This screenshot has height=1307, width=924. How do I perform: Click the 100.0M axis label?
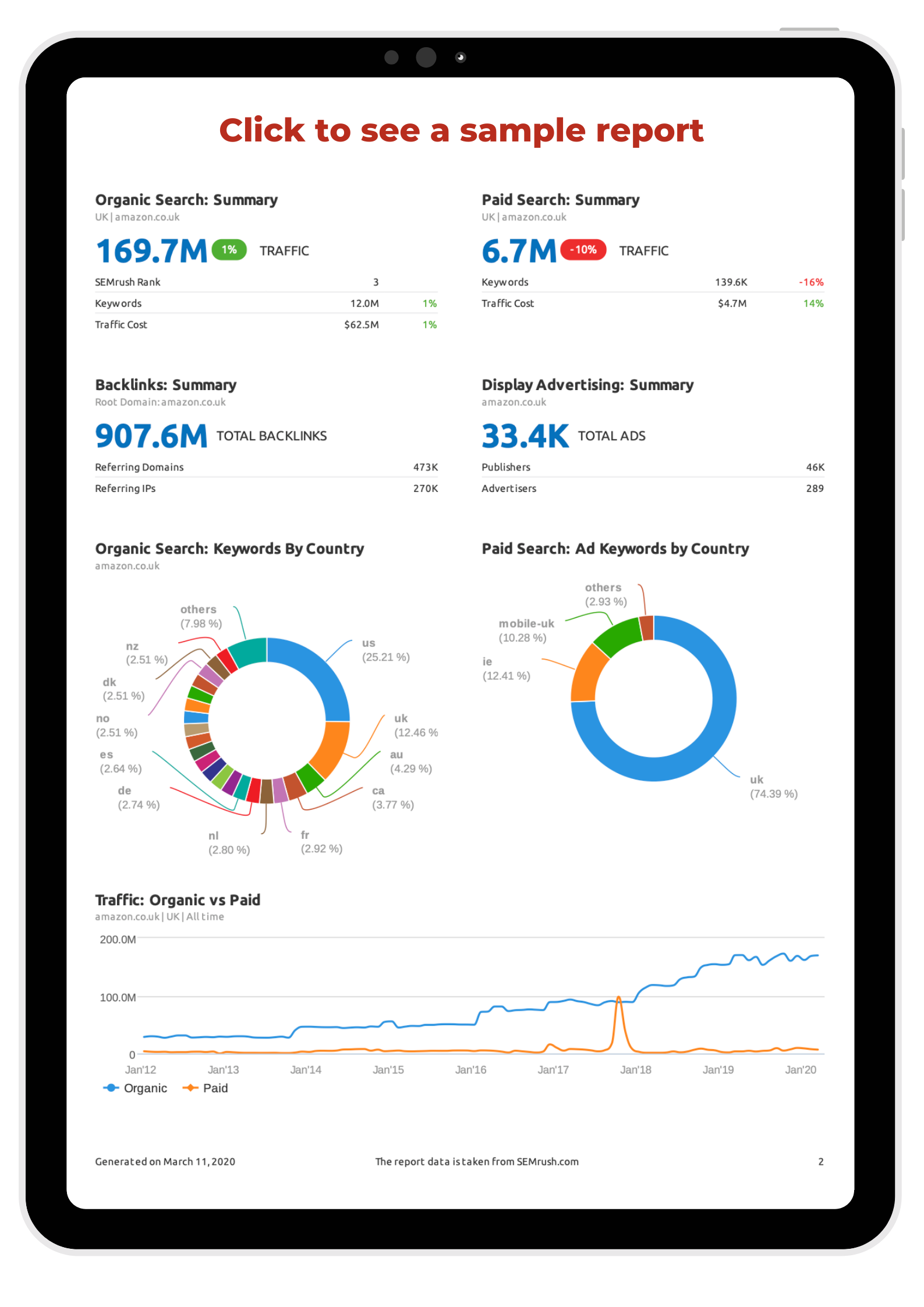point(118,997)
